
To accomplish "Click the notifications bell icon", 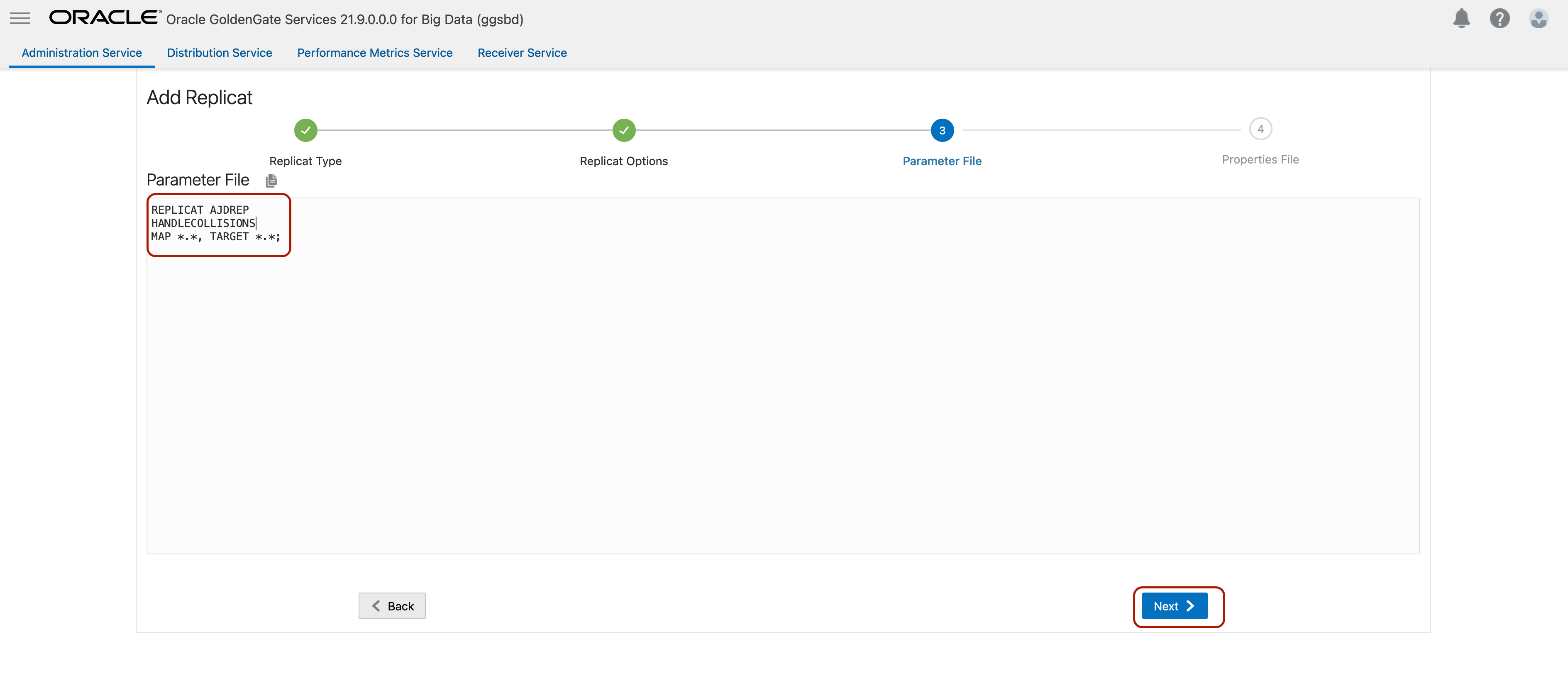I will (x=1461, y=19).
